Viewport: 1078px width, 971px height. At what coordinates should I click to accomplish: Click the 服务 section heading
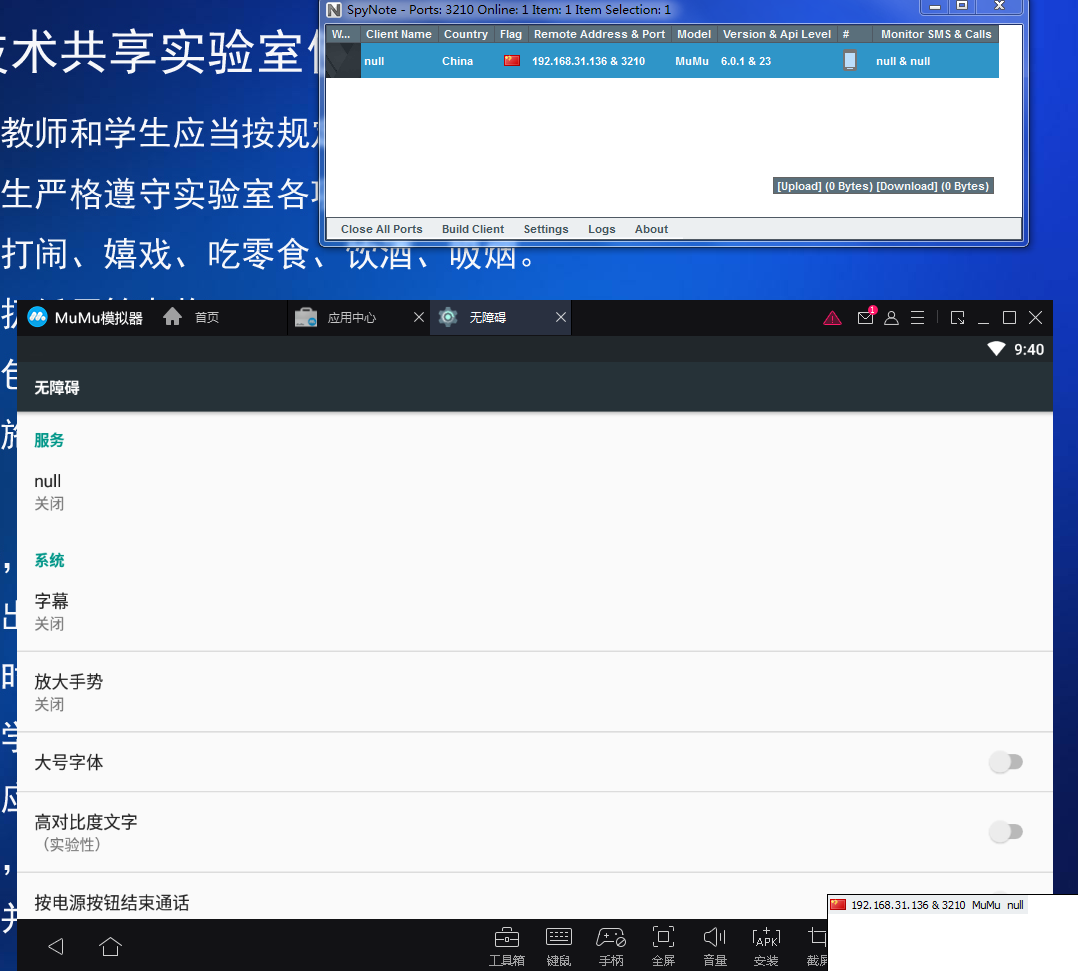tap(49, 440)
